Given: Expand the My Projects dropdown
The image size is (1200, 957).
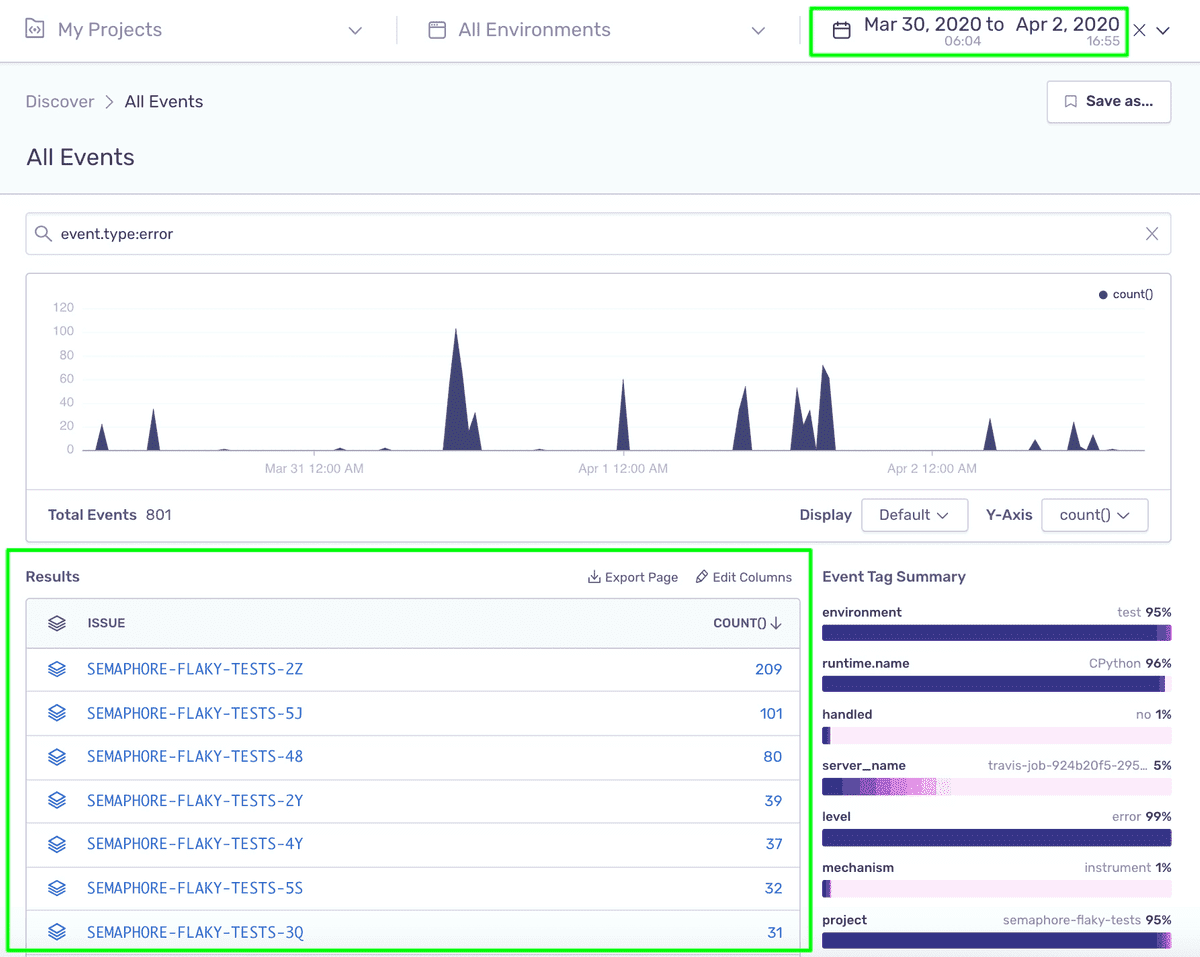Looking at the screenshot, I should [x=355, y=31].
